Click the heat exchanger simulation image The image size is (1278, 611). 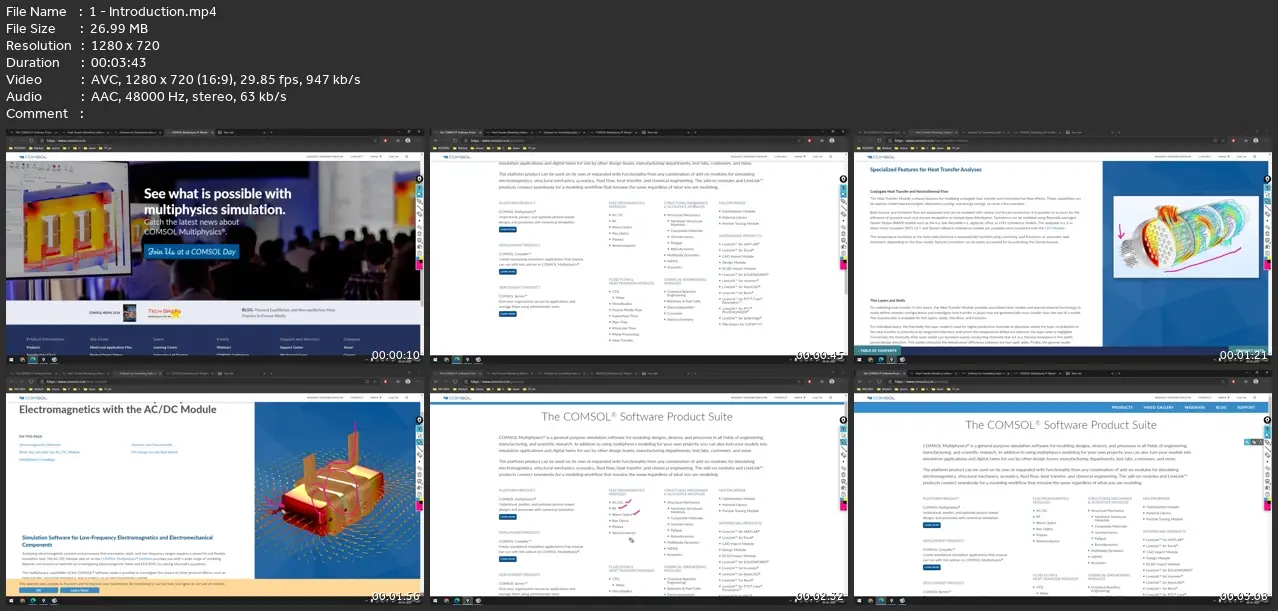1184,238
